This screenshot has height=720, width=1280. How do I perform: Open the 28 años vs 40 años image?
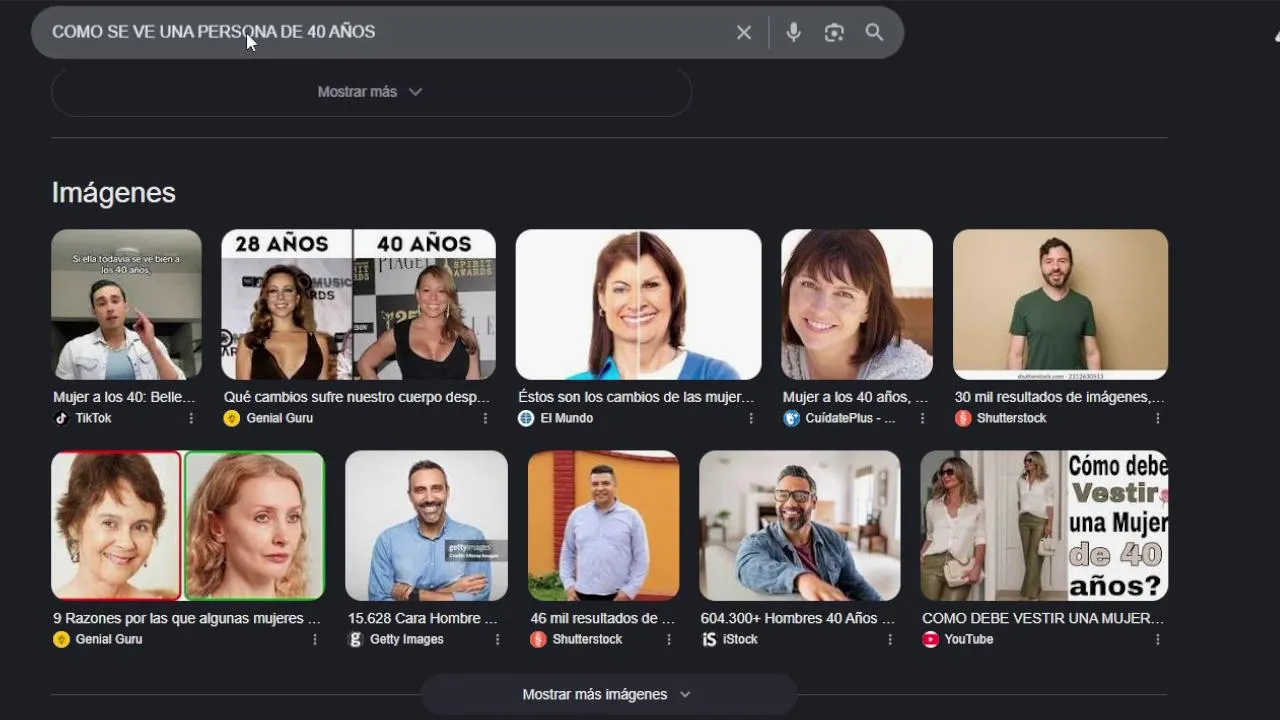coord(358,304)
